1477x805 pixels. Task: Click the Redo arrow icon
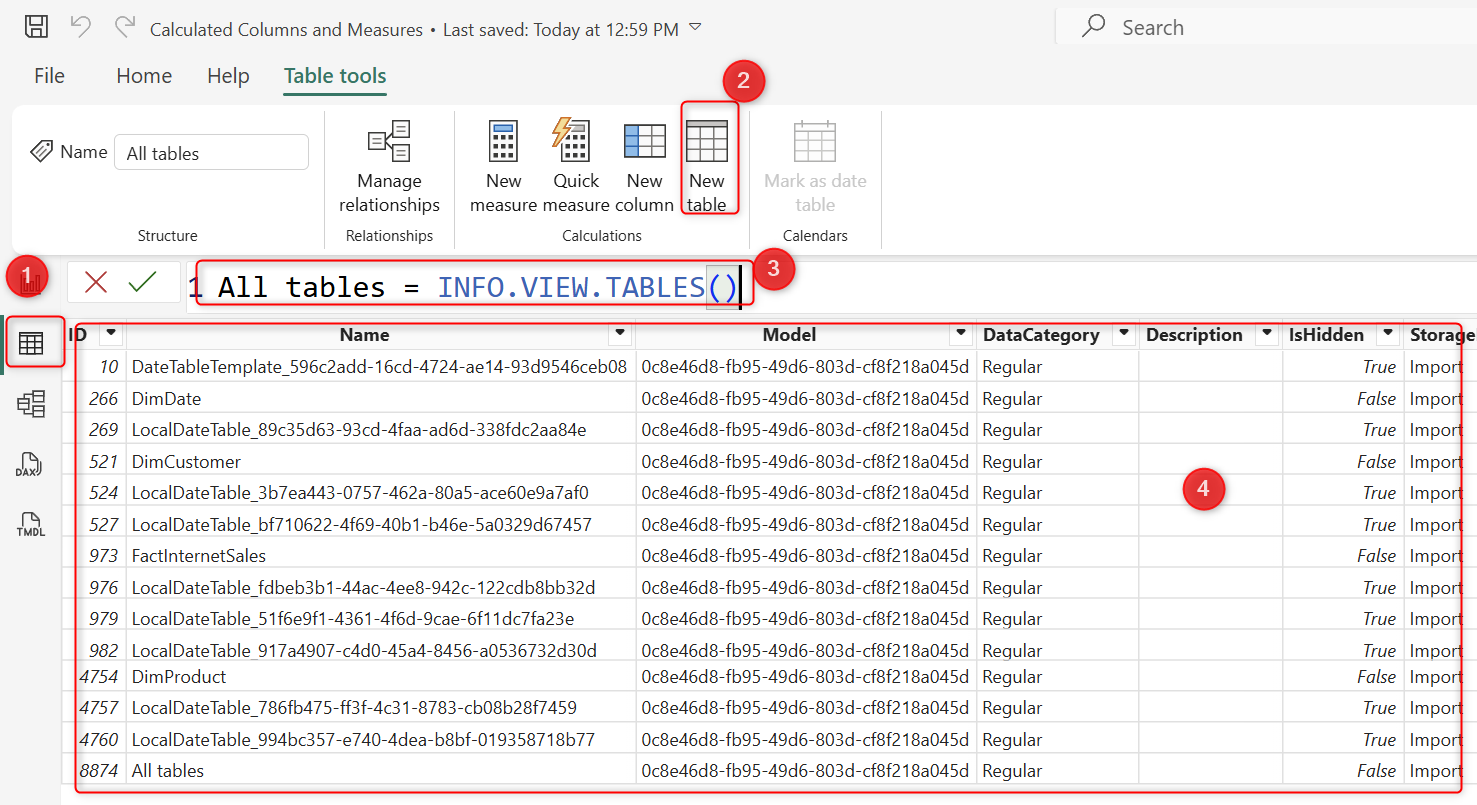tap(124, 27)
